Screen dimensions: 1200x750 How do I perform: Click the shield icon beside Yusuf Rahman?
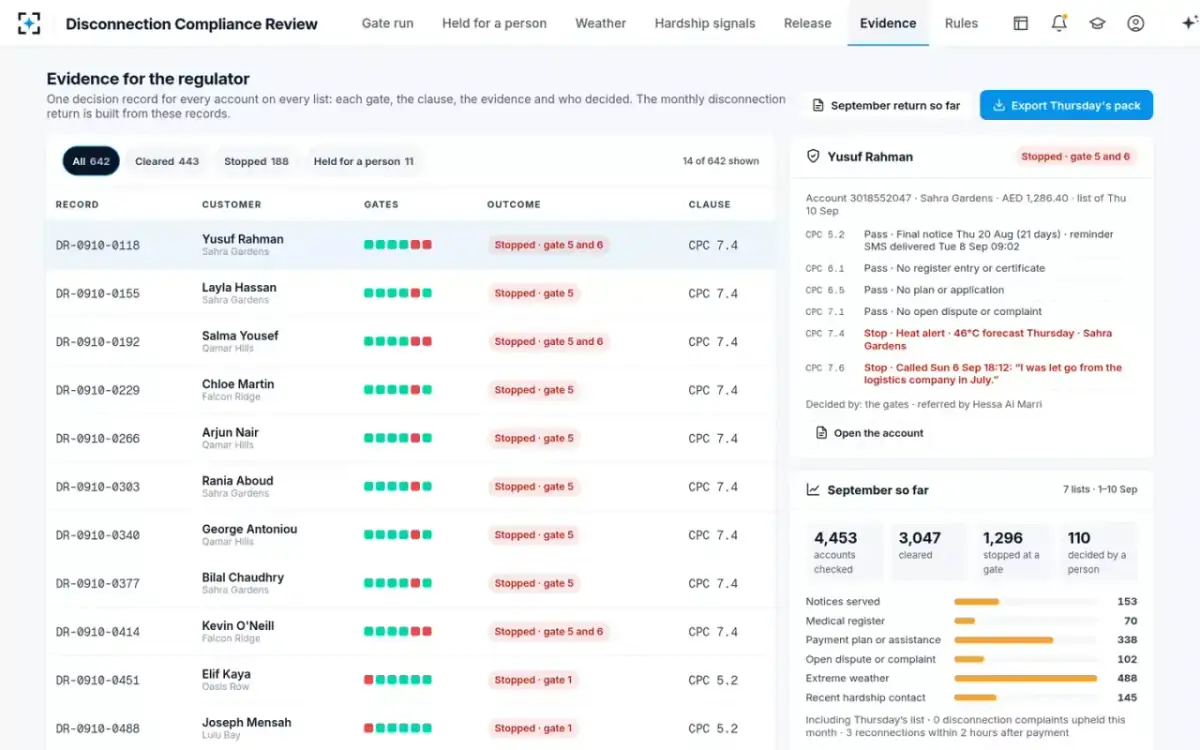[813, 156]
